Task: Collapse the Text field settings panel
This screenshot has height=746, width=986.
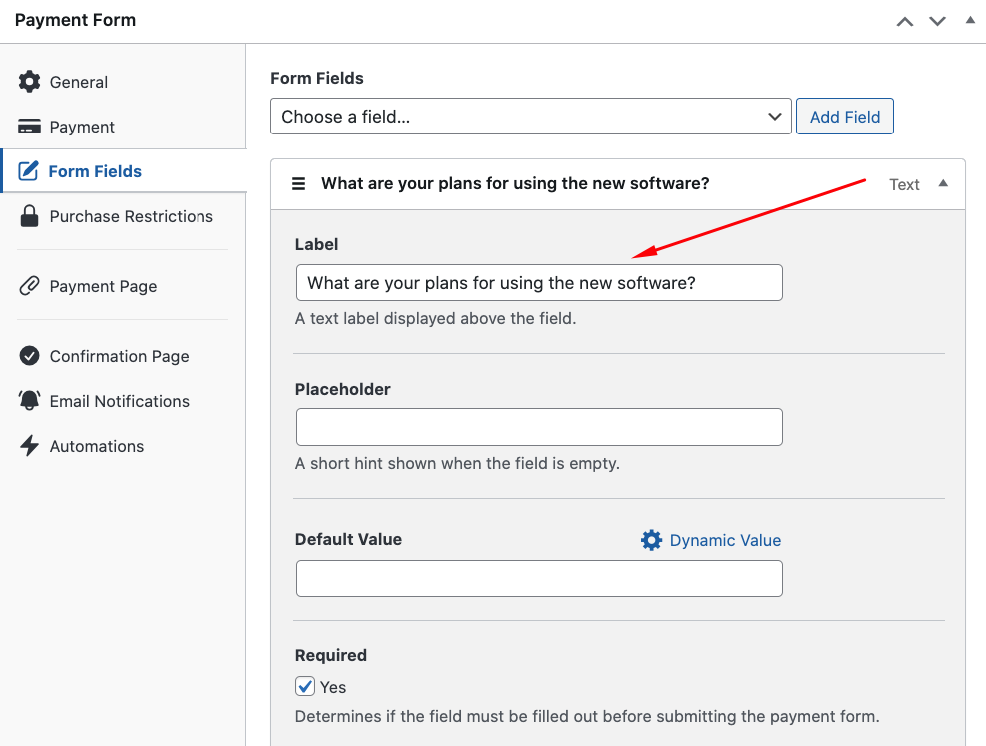Action: coord(942,184)
